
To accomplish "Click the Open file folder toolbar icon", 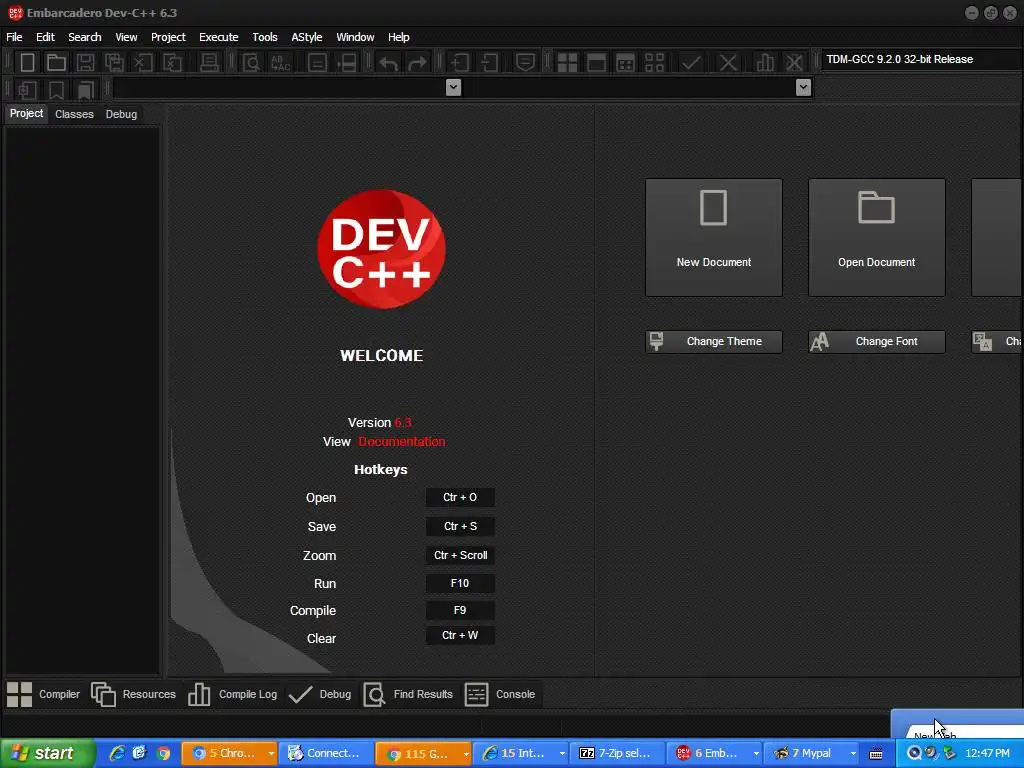I will pyautogui.click(x=56, y=63).
